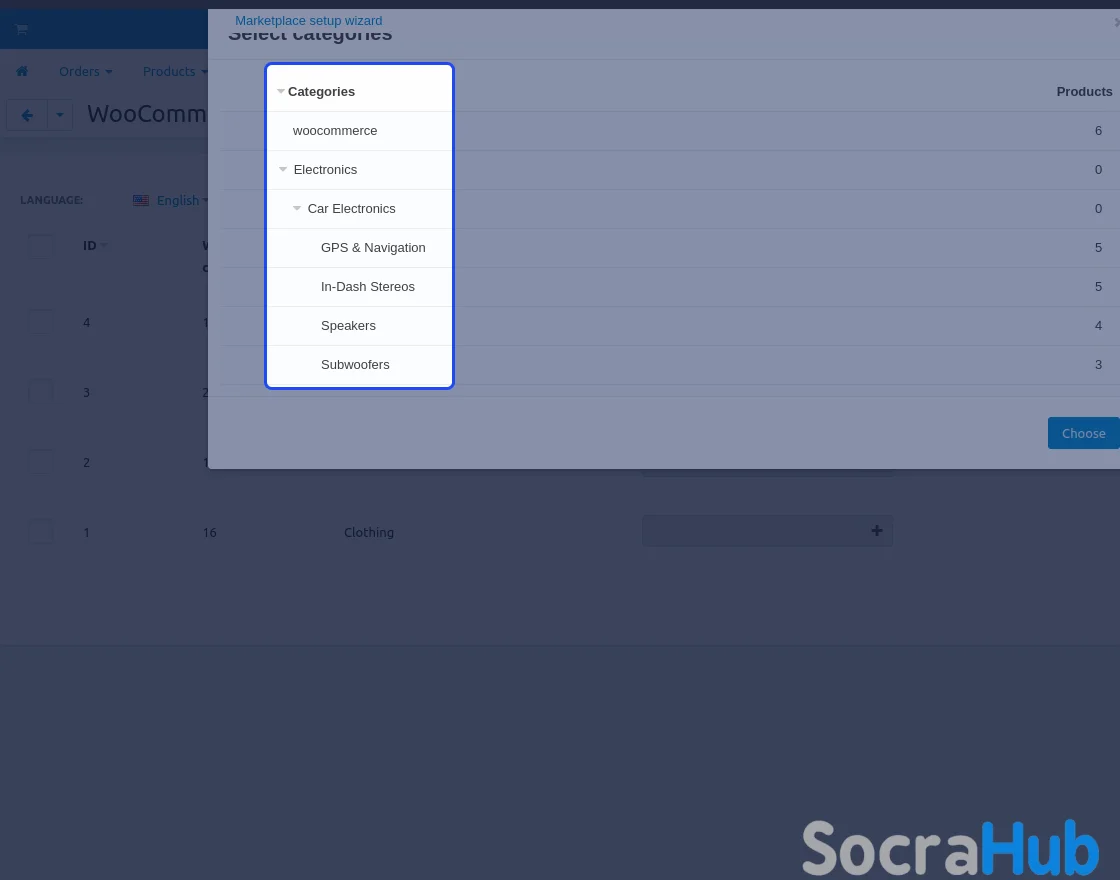Tick the checkbox for row ID 3
Screen dimensions: 1120x880
[41, 391]
